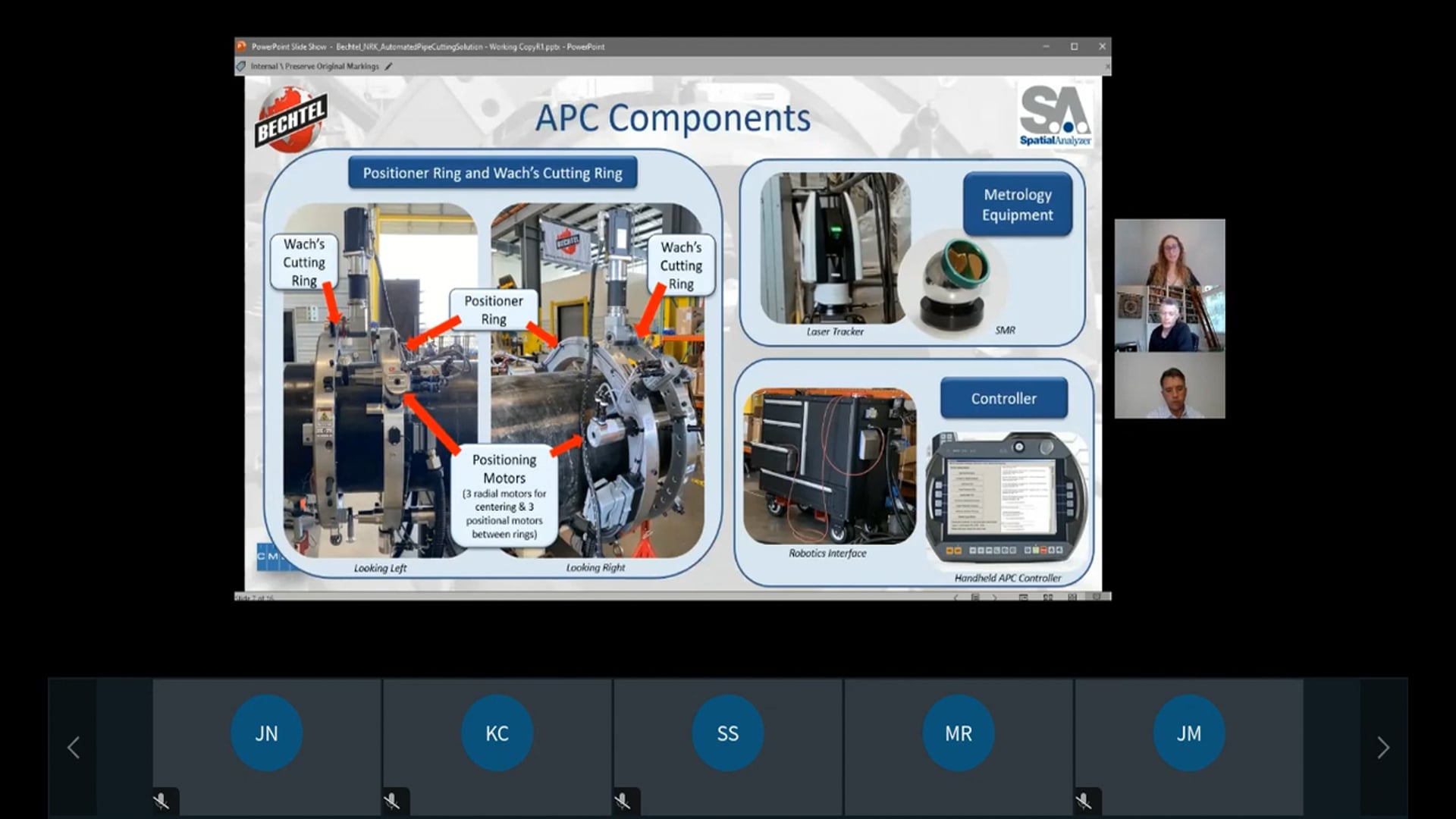Go to previous slide in status bar
This screenshot has height=819, width=1456.
[955, 598]
